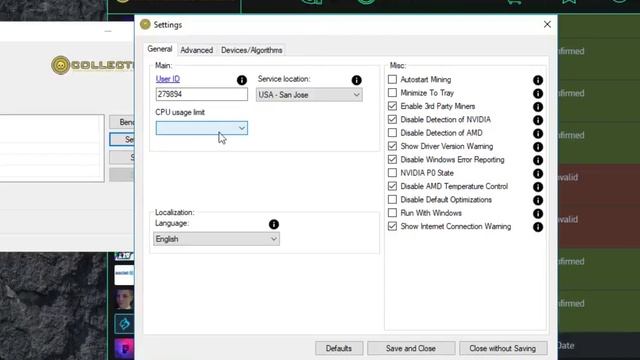640x360 pixels.
Task: Enable Run With Windows checkbox
Action: (x=392, y=213)
